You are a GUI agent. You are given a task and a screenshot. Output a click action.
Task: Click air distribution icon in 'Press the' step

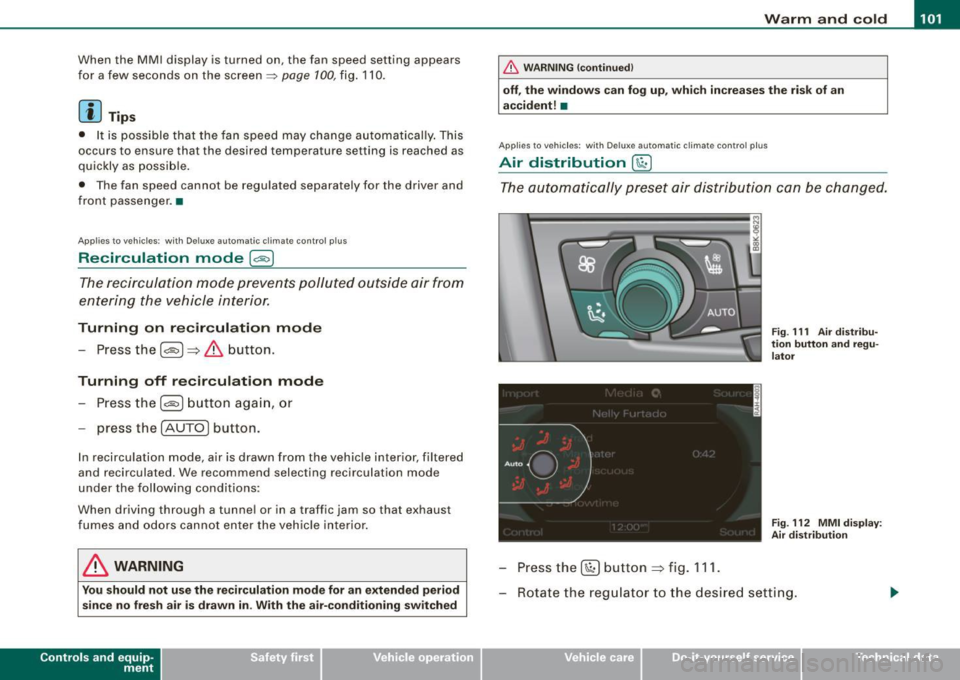(590, 568)
